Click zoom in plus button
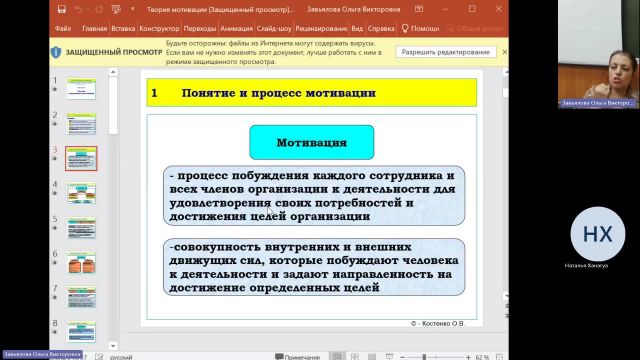Viewport: 640px width, 360px height. (468, 357)
